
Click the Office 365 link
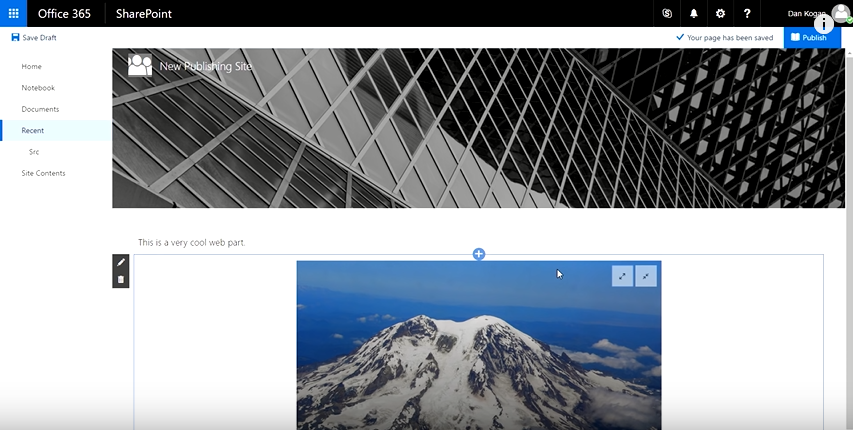64,14
